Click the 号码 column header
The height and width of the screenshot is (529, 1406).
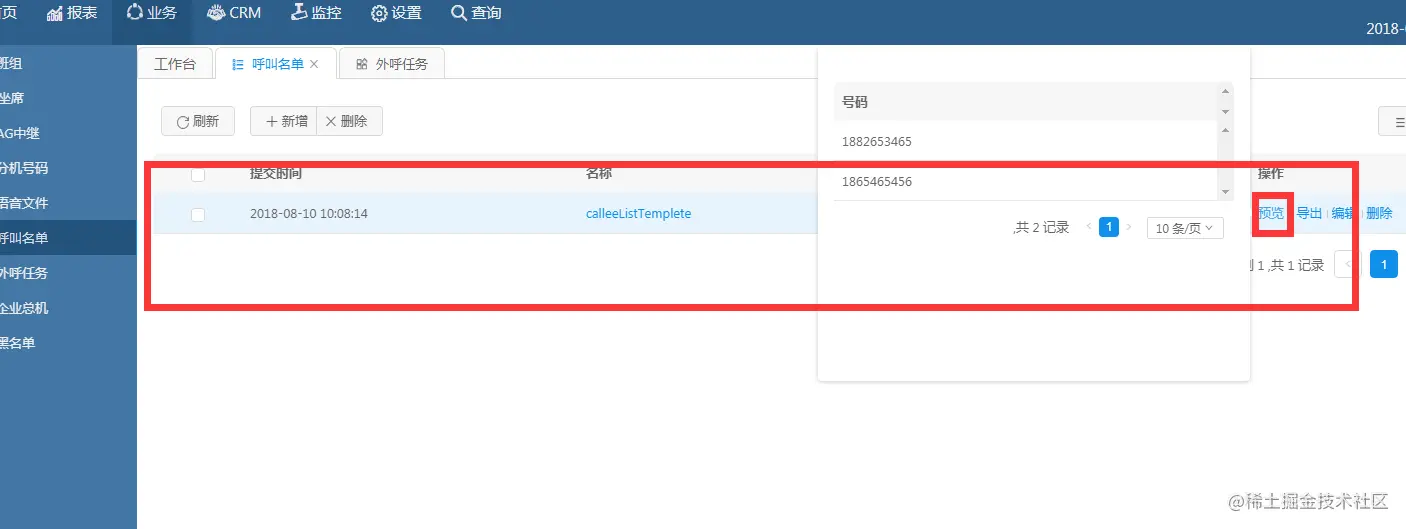[855, 102]
